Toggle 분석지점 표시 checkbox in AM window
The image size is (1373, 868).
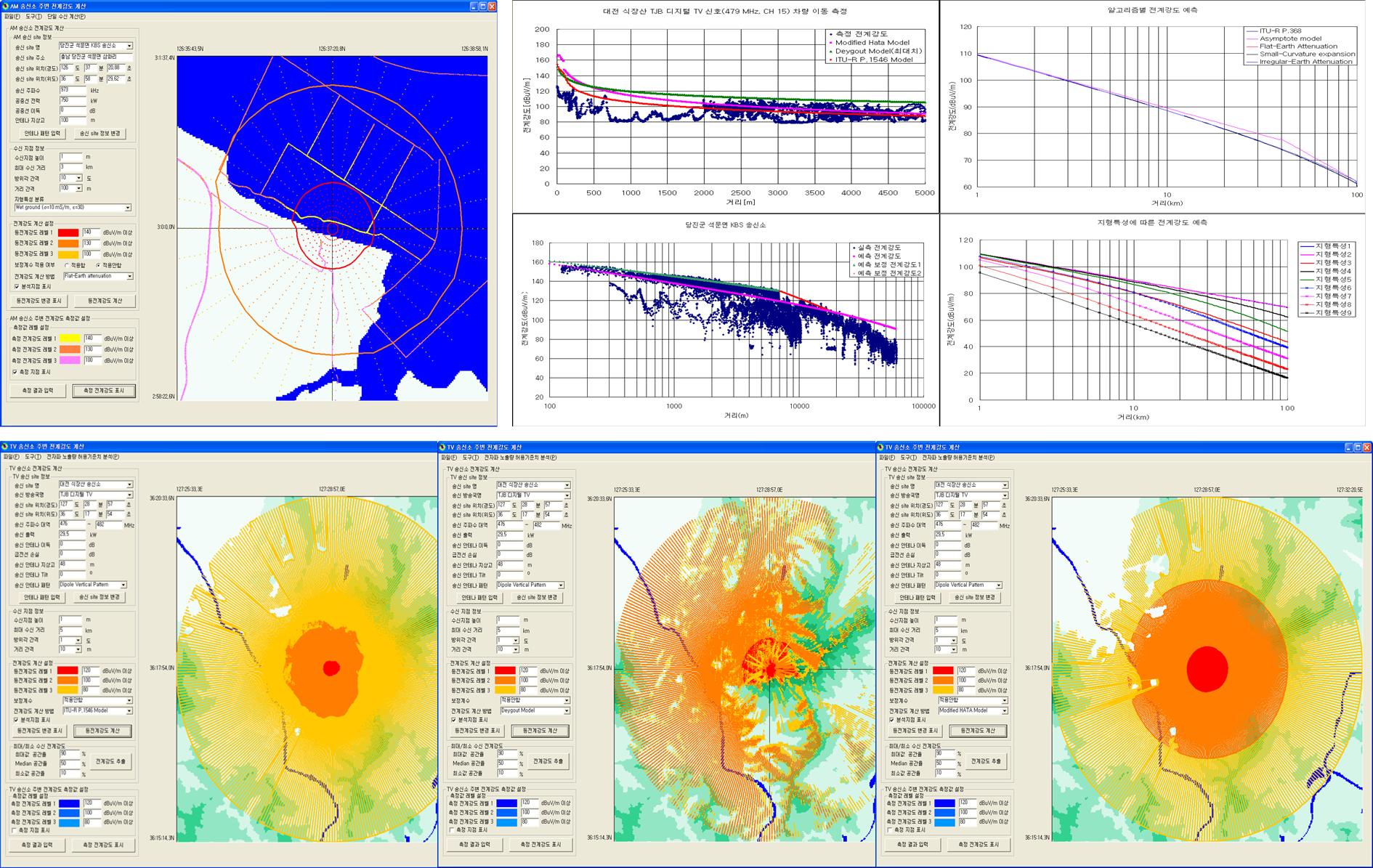(x=17, y=287)
